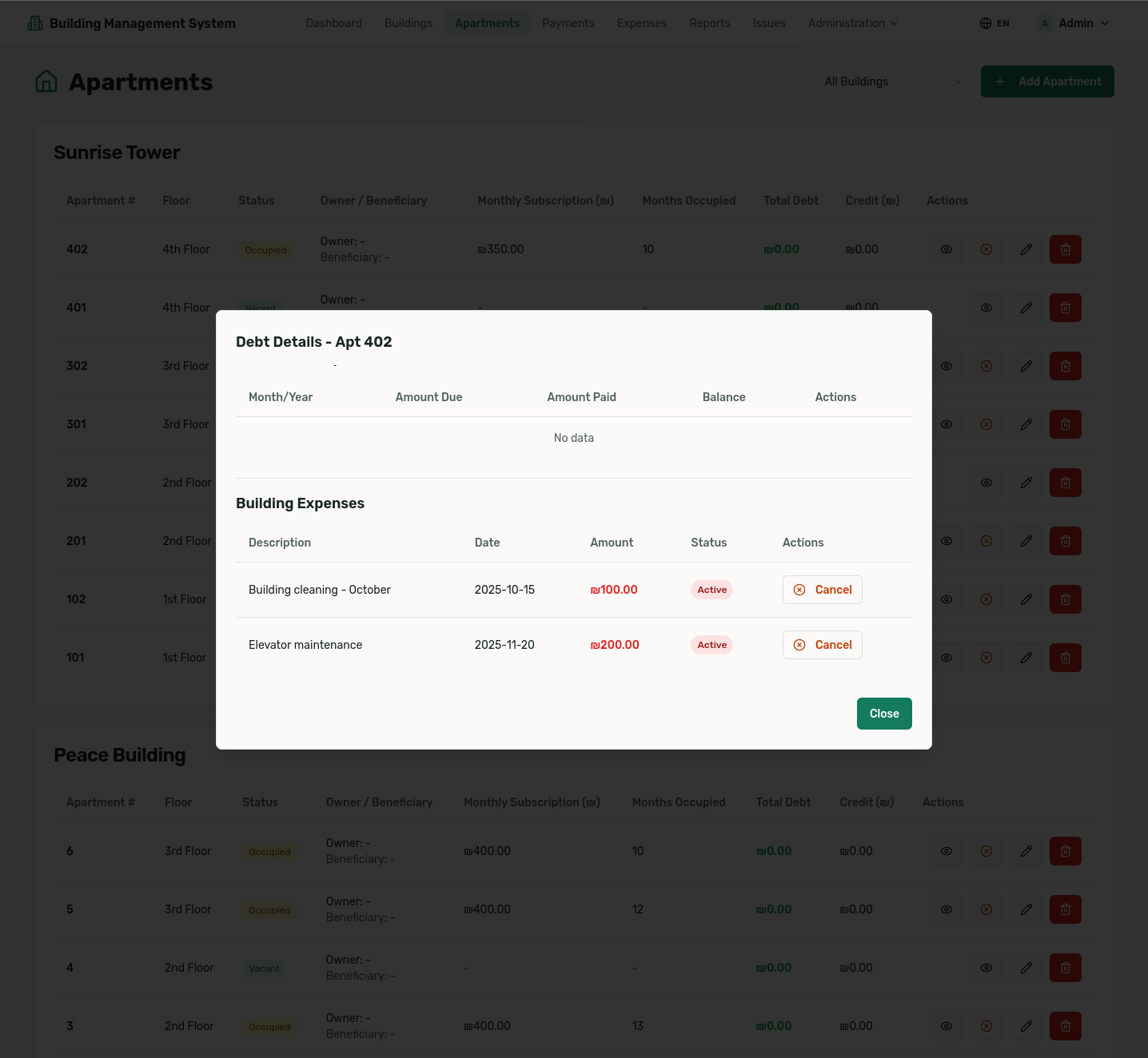Viewport: 1148px width, 1058px height.
Task: Click the building logo icon in header
Action: (x=35, y=23)
